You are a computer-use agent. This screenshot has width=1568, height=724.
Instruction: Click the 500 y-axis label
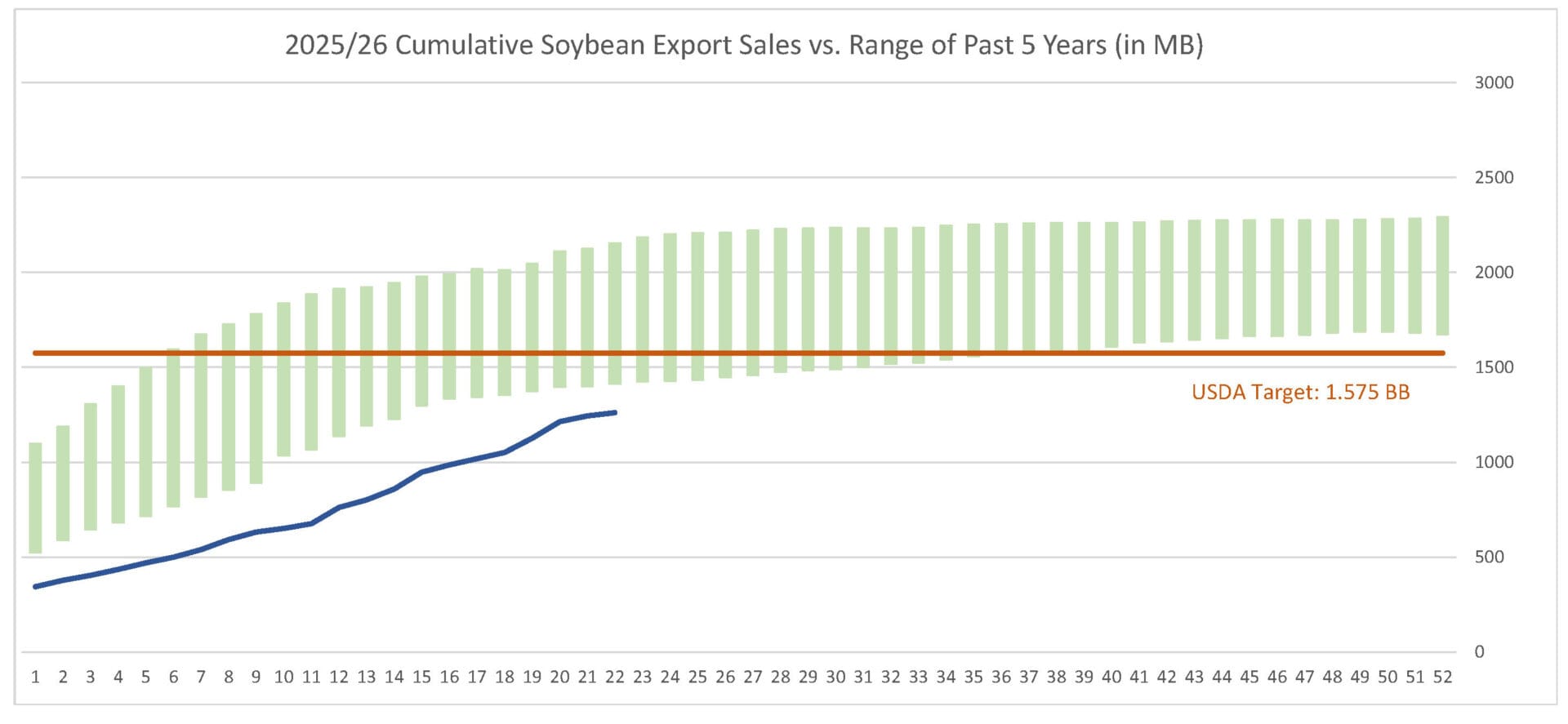point(1489,557)
